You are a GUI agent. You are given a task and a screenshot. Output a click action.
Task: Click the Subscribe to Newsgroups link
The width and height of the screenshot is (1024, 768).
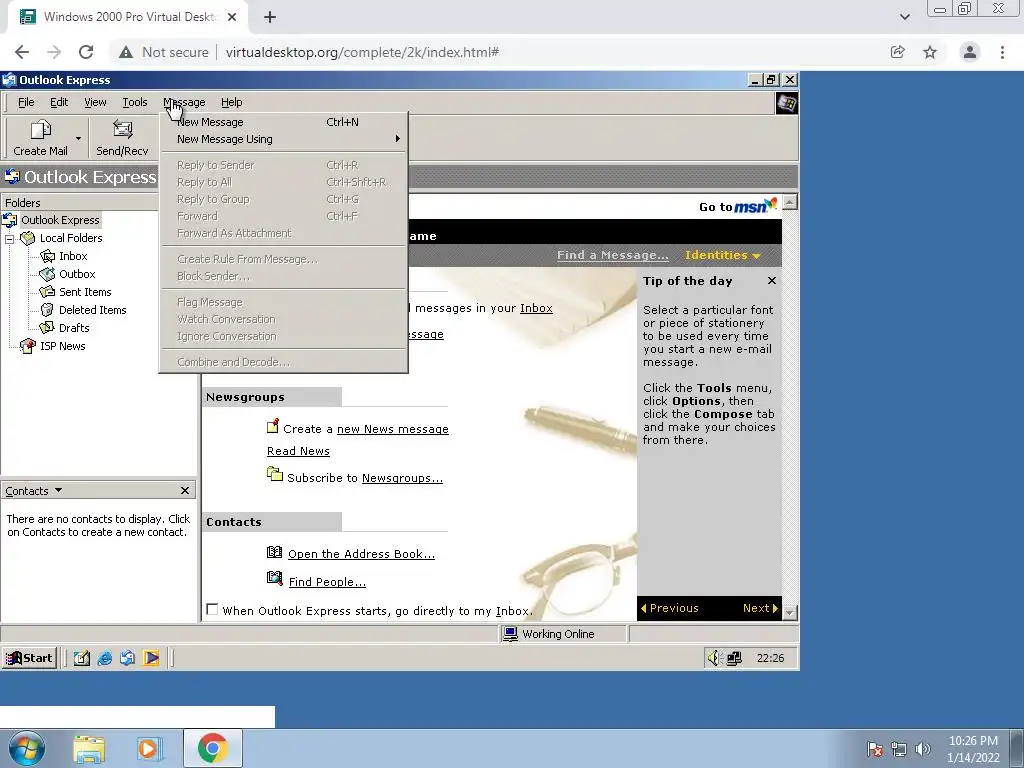pyautogui.click(x=402, y=478)
